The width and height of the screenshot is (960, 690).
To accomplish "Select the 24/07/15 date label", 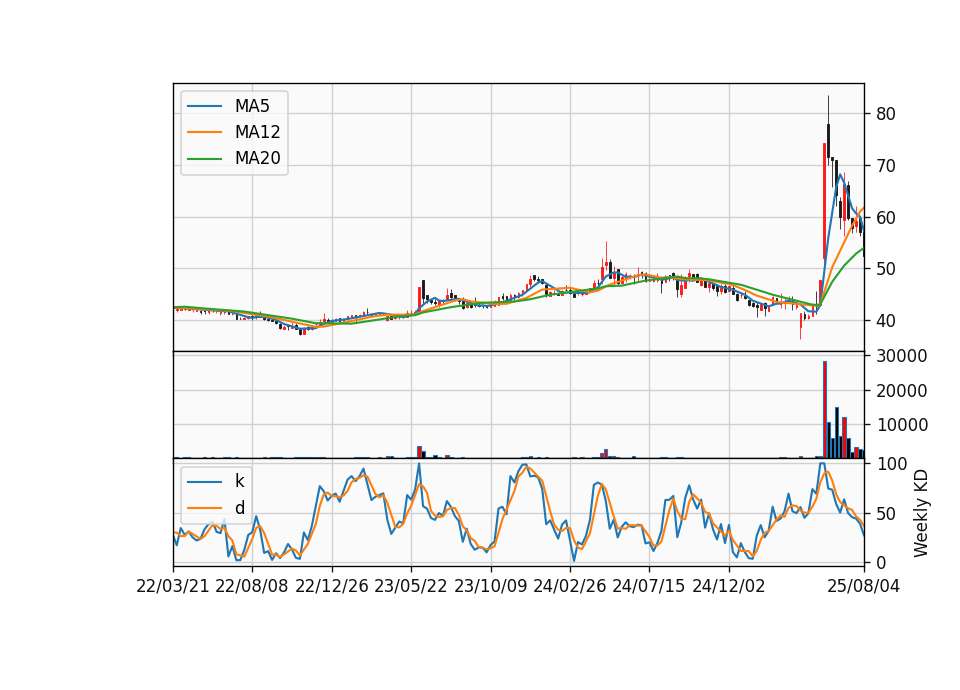I will click(x=649, y=586).
